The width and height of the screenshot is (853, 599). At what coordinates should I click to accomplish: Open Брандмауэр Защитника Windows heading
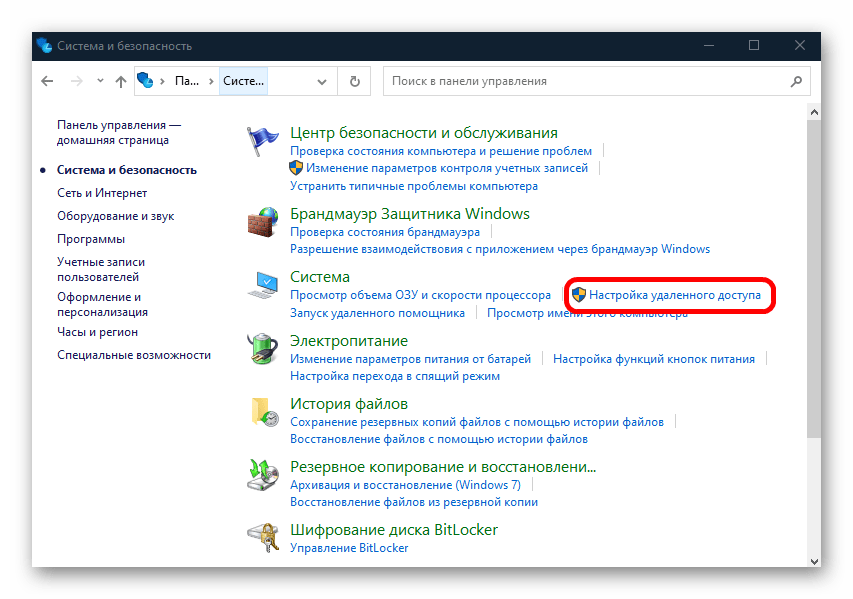[x=410, y=214]
